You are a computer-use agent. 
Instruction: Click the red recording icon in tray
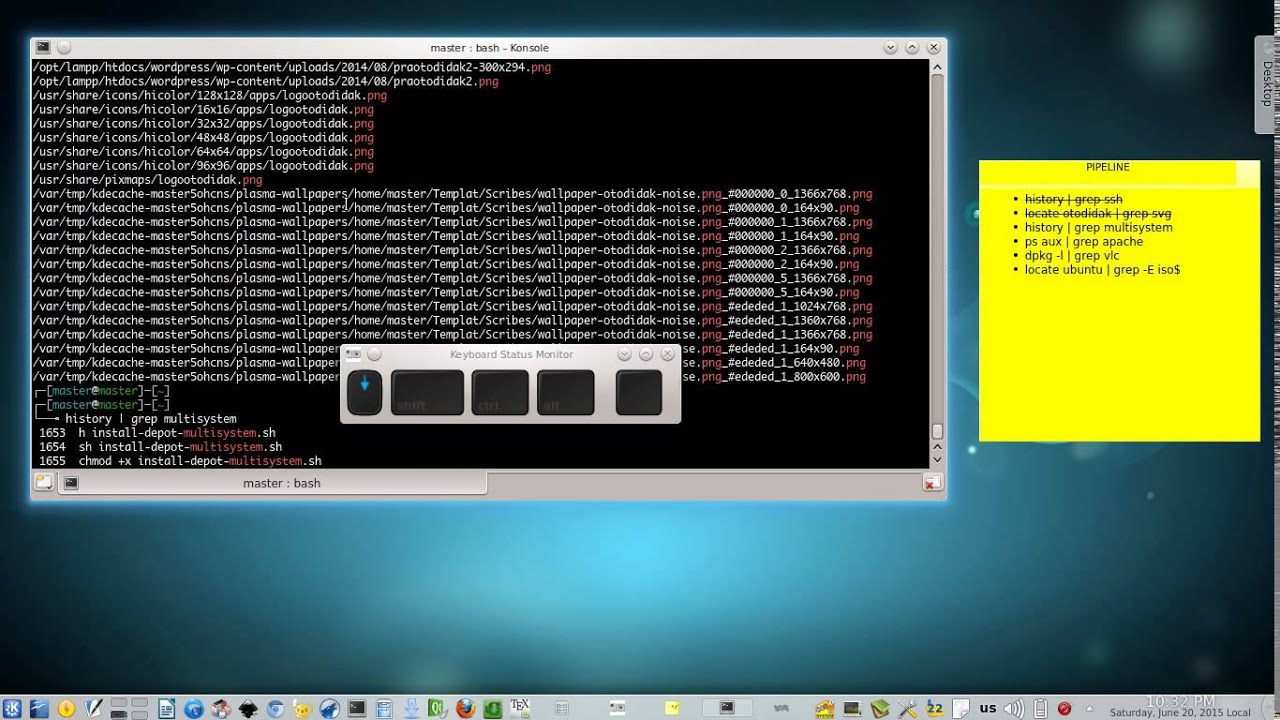click(x=1064, y=708)
